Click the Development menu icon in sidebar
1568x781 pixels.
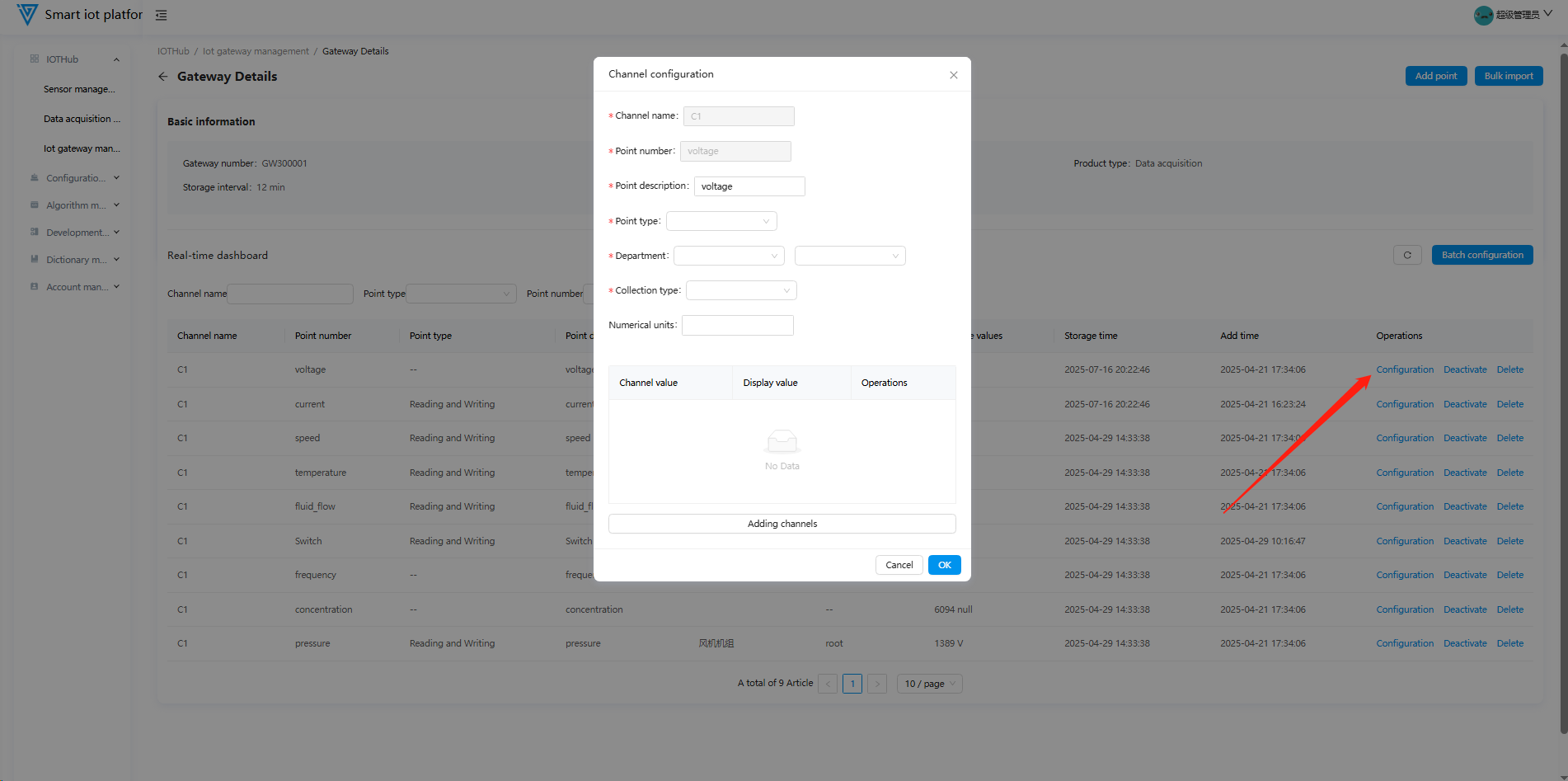pos(35,233)
